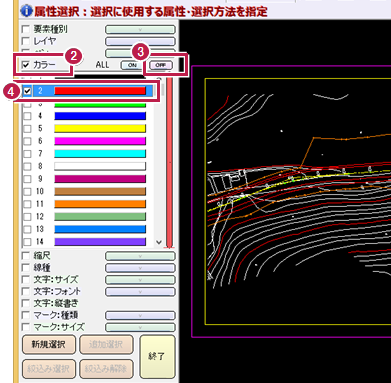This screenshot has height=383, width=391.
Task: Click the color list scroll-down arrow
Action: coord(159,242)
